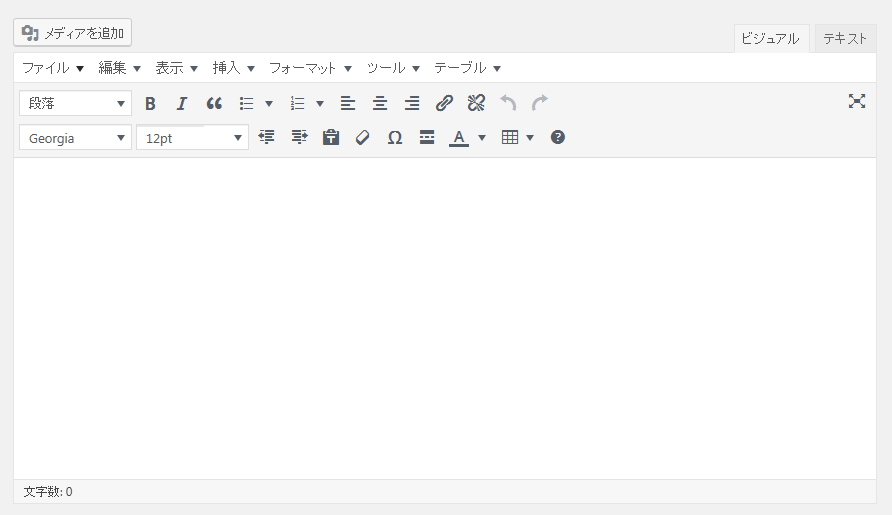892x515 pixels.
Task: Switch to the テキスト tab
Action: tap(845, 39)
